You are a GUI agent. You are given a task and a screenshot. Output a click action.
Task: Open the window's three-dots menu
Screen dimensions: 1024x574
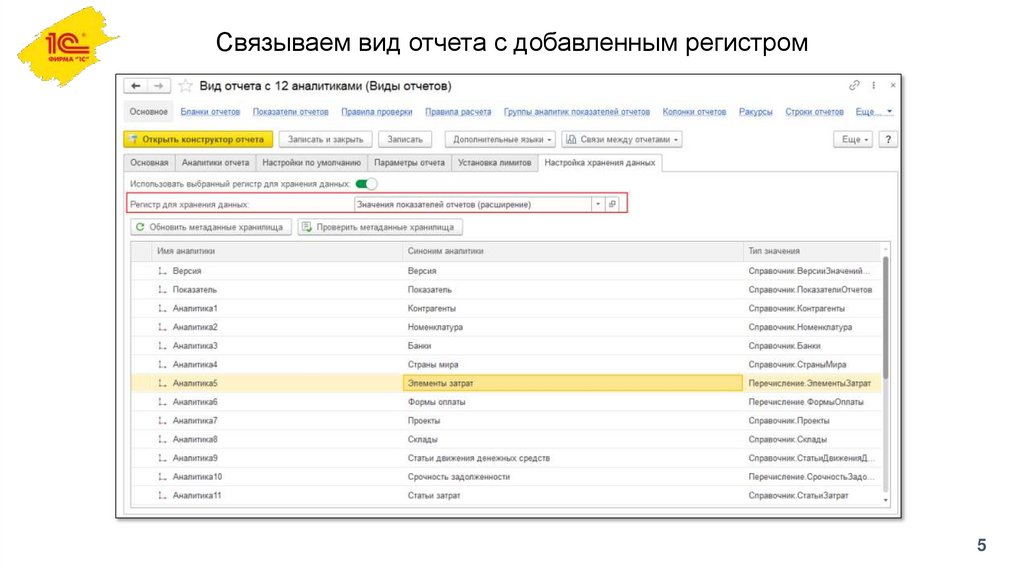[x=874, y=86]
